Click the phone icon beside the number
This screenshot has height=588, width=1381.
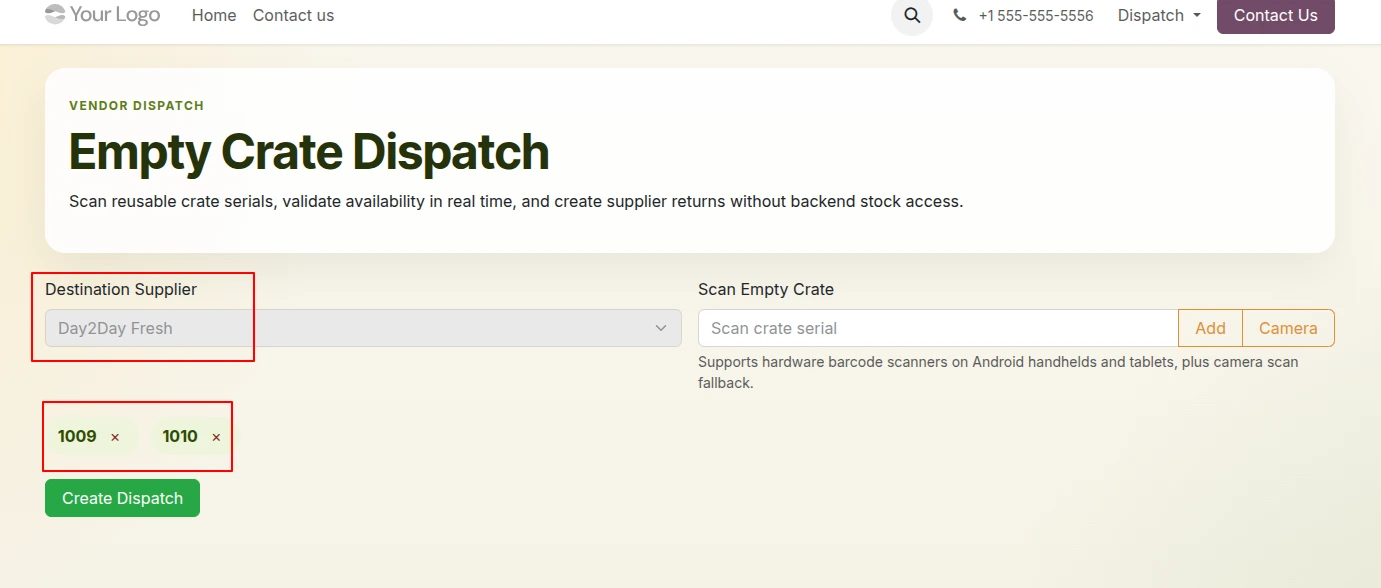point(960,15)
